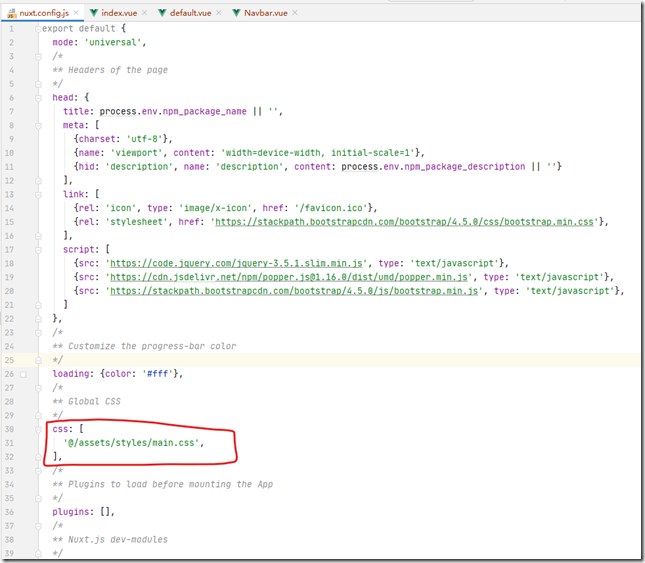Close the nuxt.config.js tab
Viewport: 645px width, 563px height.
(76, 13)
